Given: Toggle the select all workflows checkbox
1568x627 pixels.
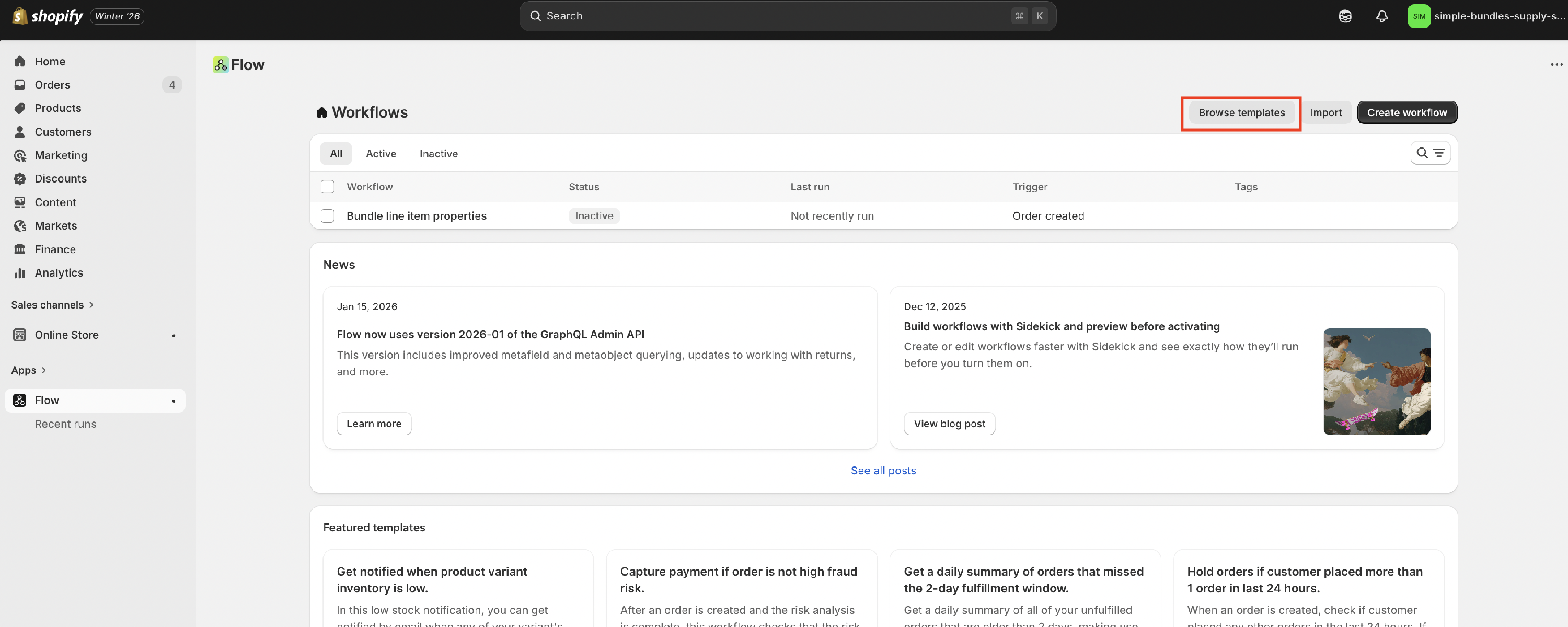Looking at the screenshot, I should pyautogui.click(x=328, y=187).
